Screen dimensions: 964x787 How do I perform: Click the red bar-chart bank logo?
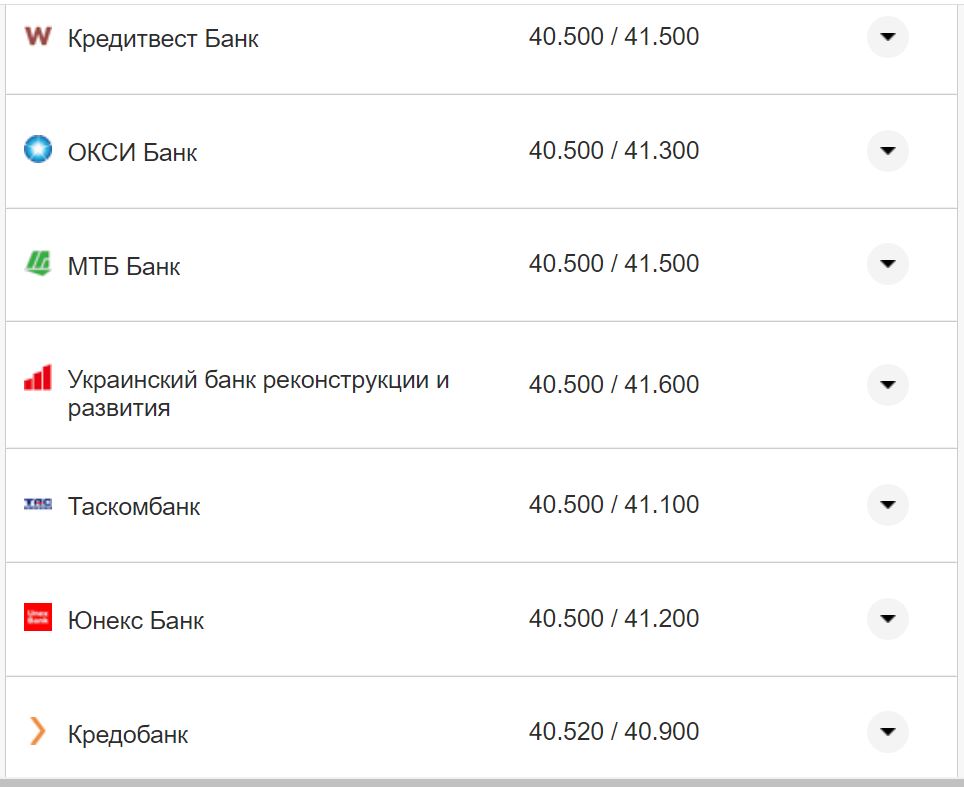pos(38,378)
